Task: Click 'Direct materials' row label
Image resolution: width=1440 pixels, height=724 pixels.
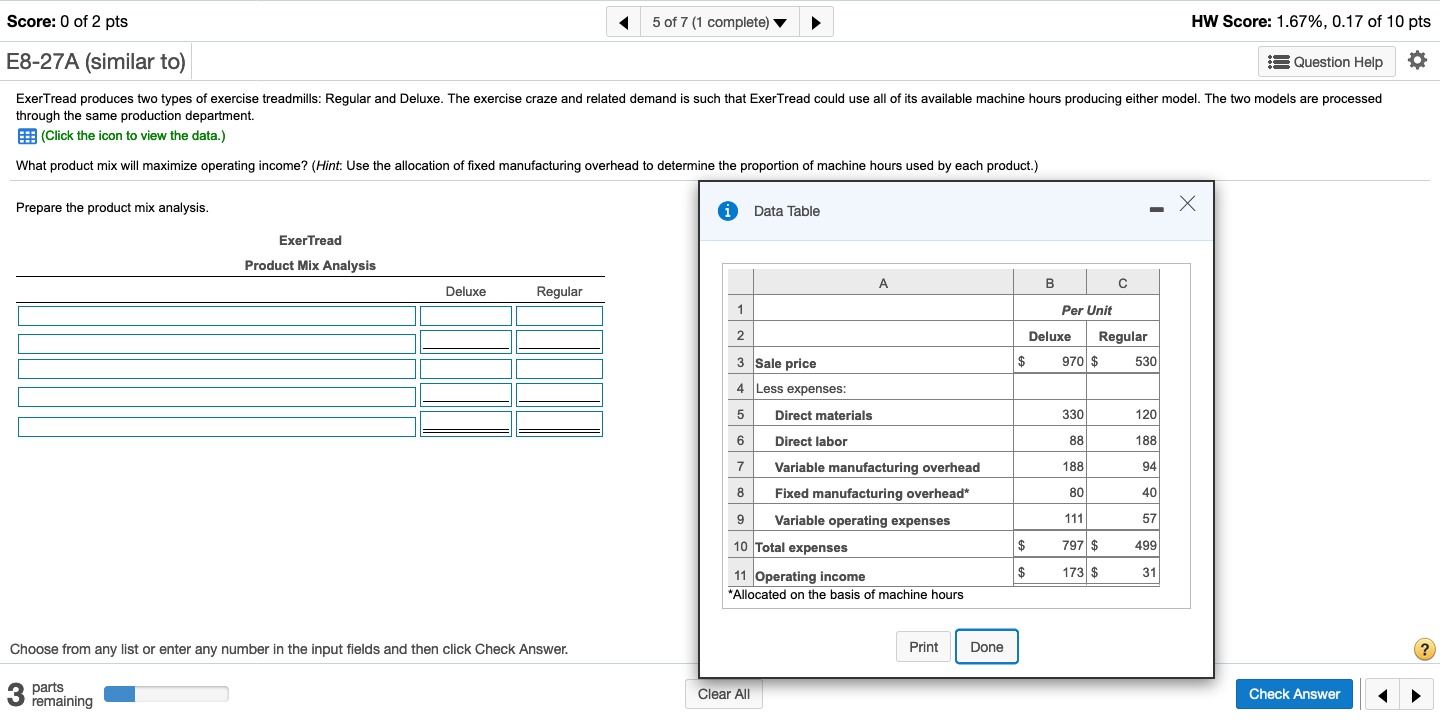Action: click(823, 415)
